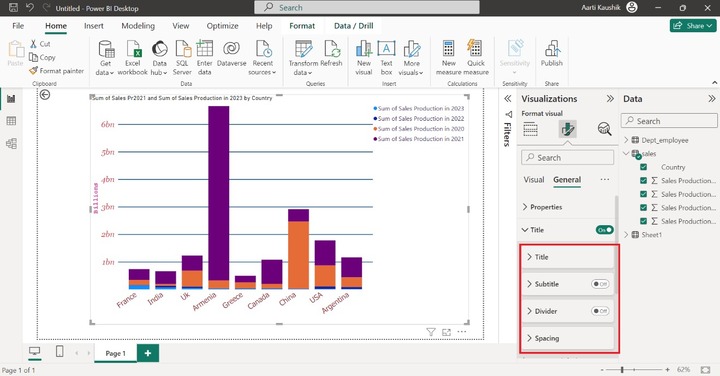Uncheck the Country field checkbox
720x376 pixels.
pos(643,167)
